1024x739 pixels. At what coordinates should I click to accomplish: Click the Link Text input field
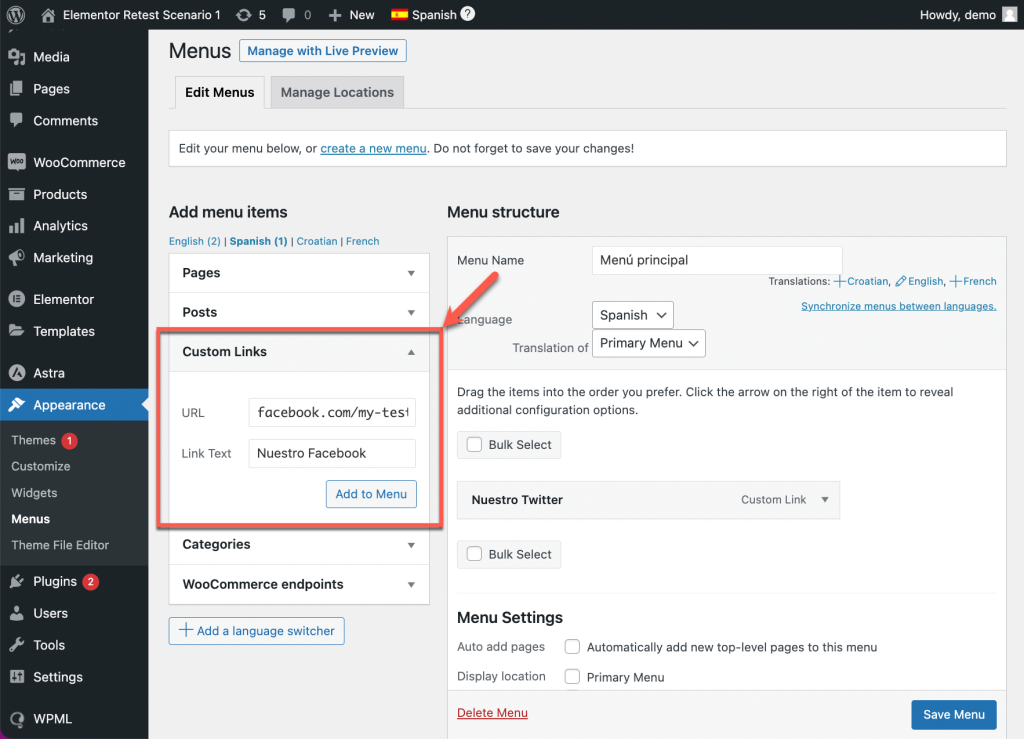(331, 453)
